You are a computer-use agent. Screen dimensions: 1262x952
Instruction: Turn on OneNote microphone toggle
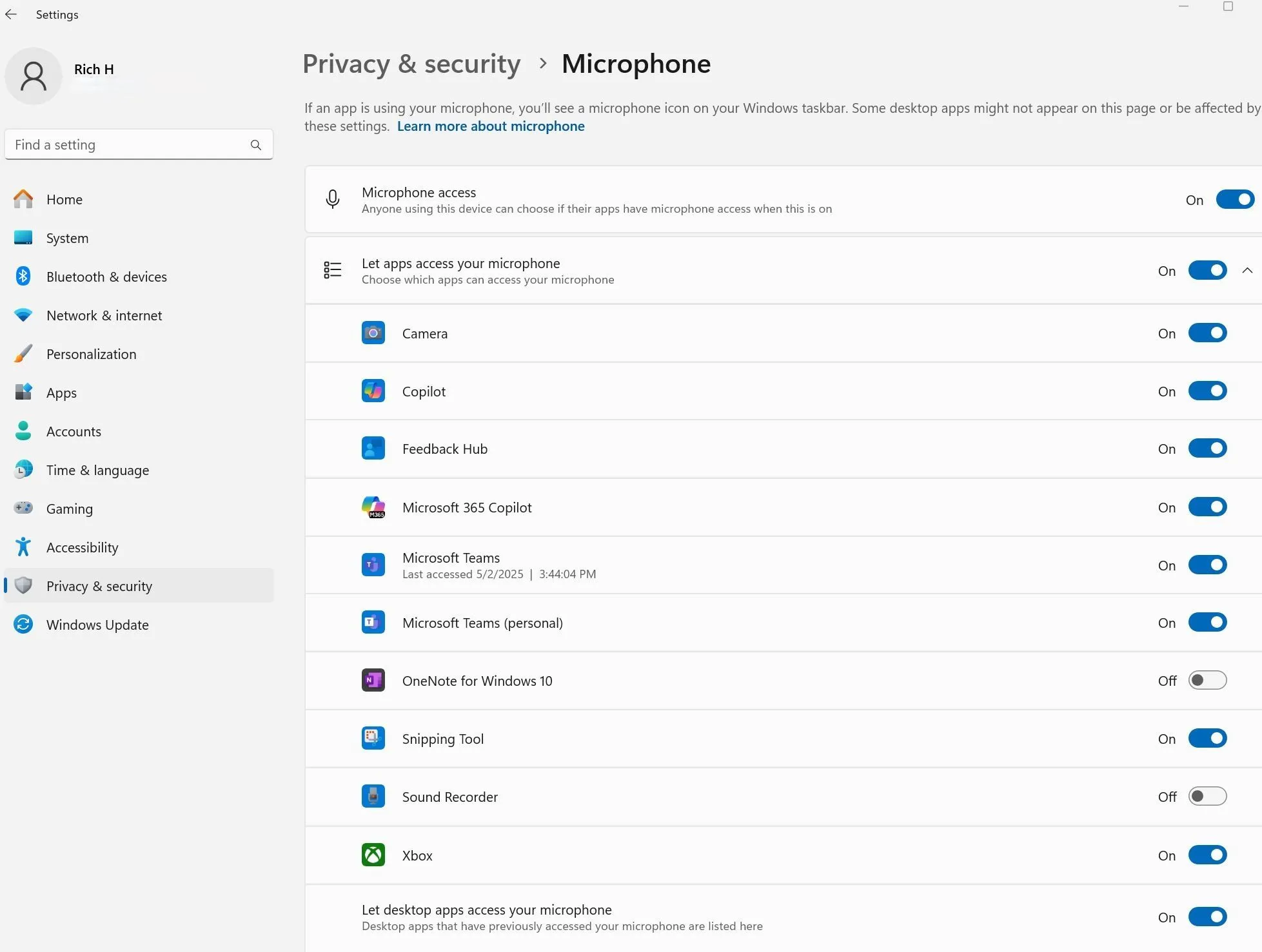click(1207, 680)
